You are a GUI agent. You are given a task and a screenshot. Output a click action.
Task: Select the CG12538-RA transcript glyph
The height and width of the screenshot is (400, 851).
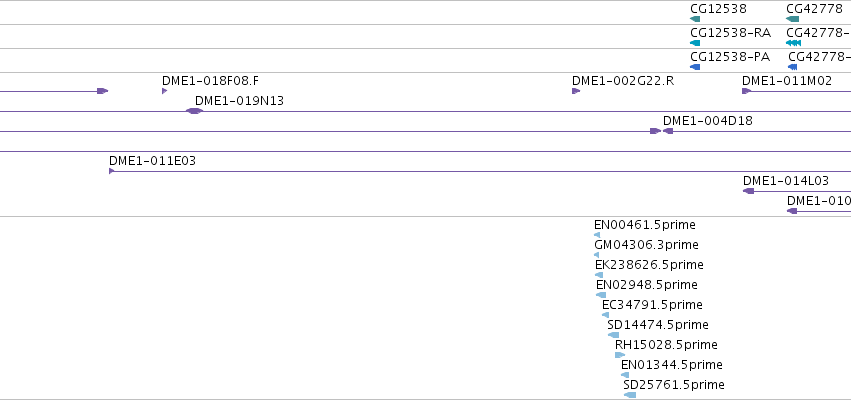pyautogui.click(x=695, y=43)
